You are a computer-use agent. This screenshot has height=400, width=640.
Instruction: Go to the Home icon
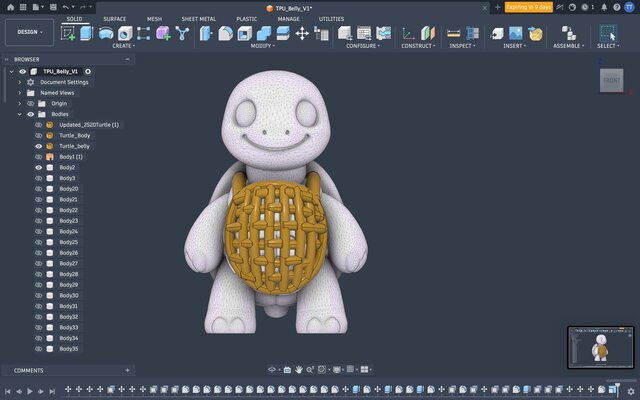pos(11,7)
